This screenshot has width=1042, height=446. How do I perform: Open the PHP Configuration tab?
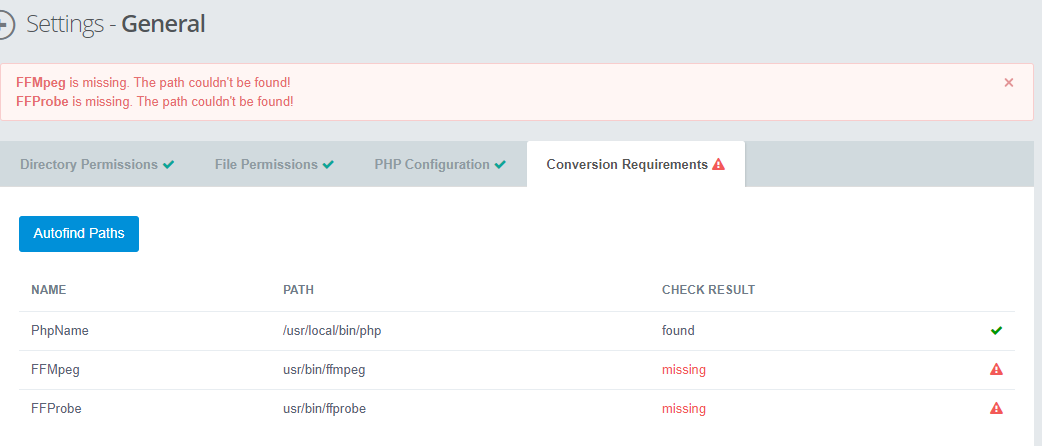click(x=440, y=164)
